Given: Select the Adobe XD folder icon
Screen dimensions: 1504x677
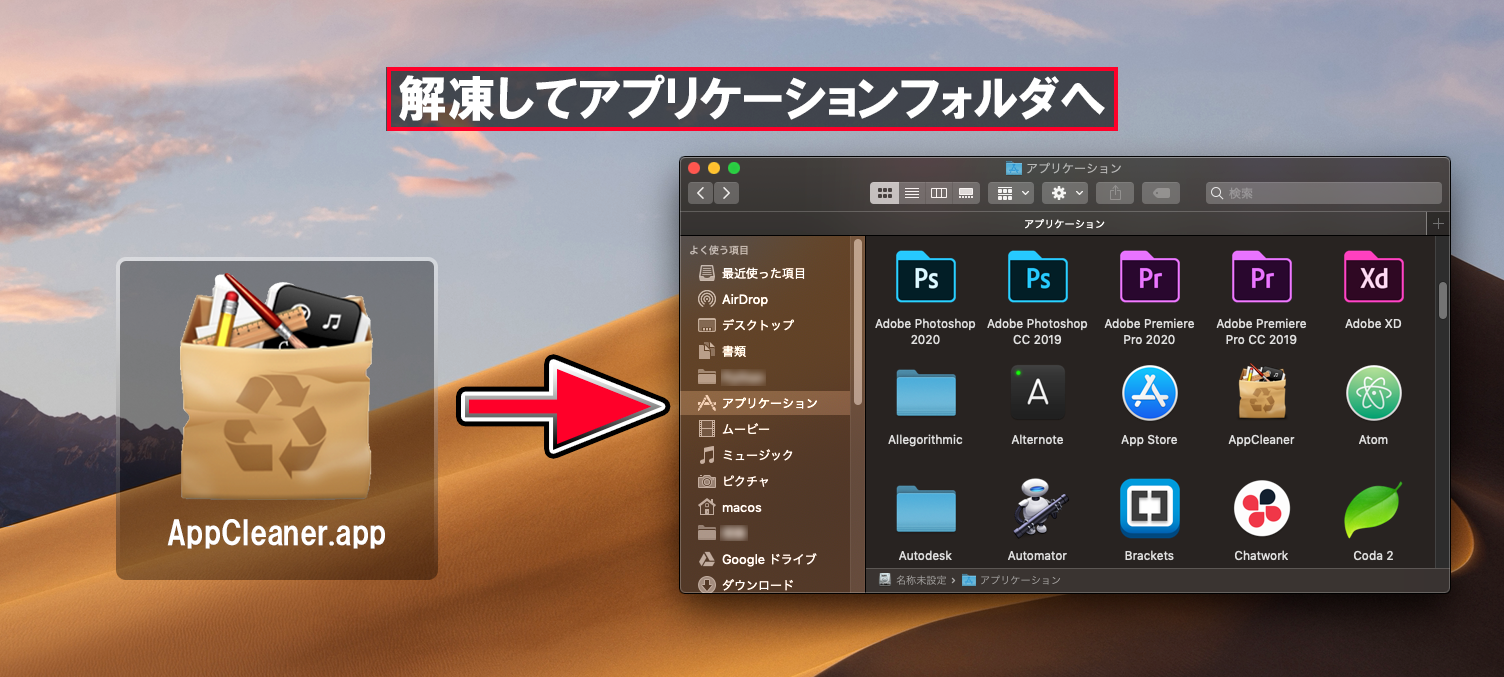Looking at the screenshot, I should point(1373,277).
